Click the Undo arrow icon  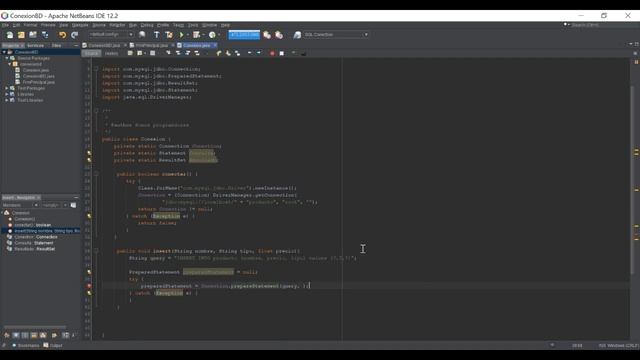(x=62, y=35)
